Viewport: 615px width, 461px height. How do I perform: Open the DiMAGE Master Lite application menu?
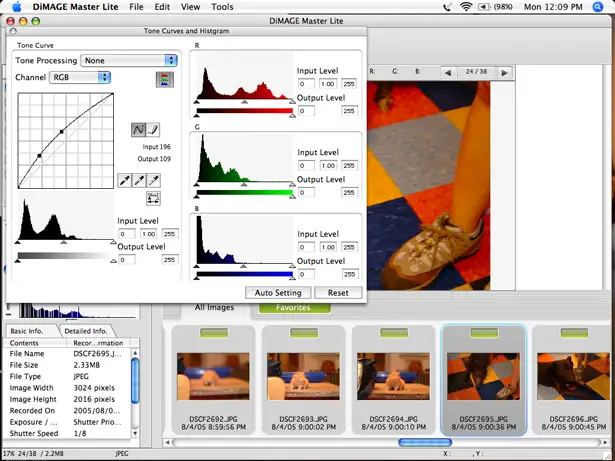coord(76,7)
